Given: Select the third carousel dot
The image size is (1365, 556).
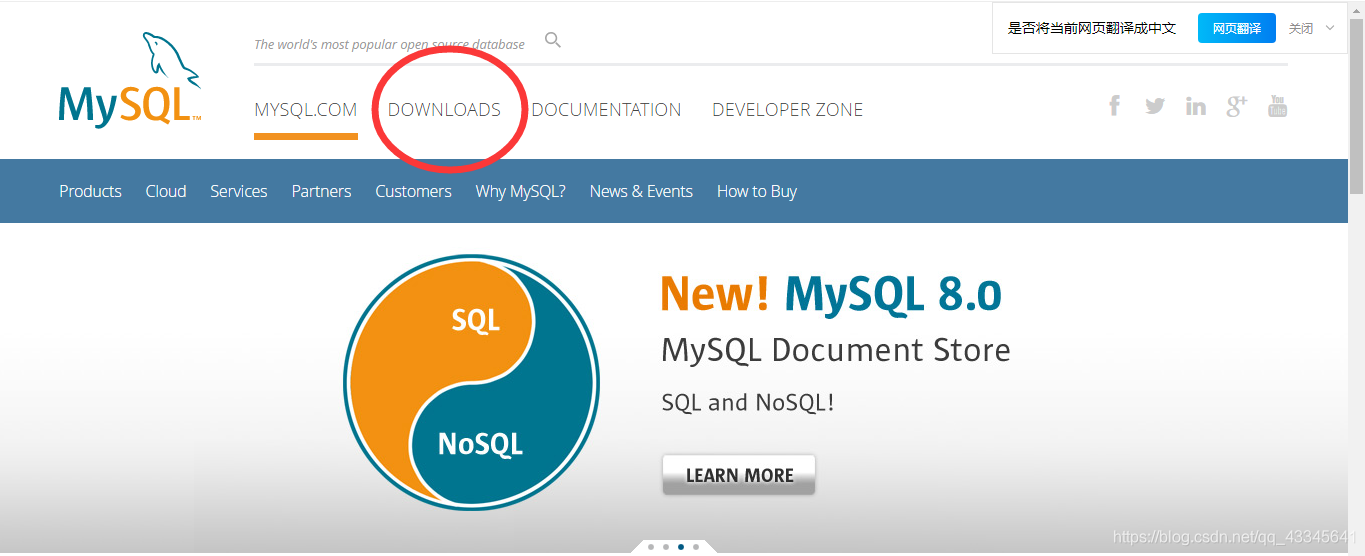Looking at the screenshot, I should point(681,547).
